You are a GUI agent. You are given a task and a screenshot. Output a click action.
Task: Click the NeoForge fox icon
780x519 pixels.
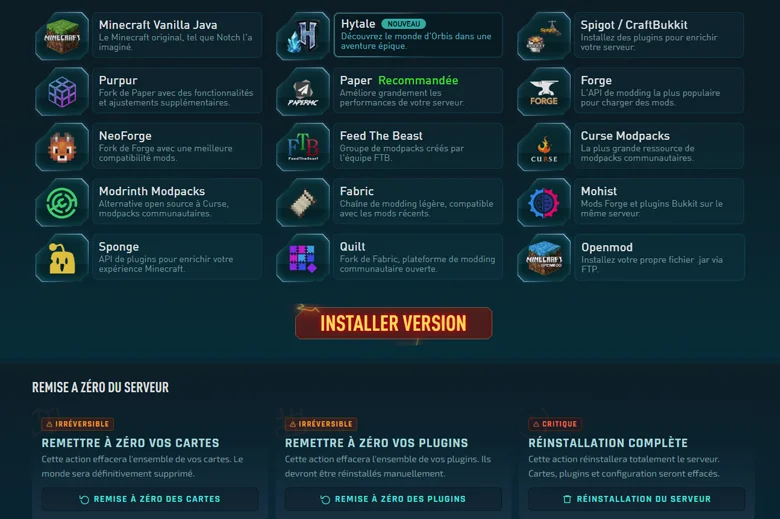coord(62,147)
